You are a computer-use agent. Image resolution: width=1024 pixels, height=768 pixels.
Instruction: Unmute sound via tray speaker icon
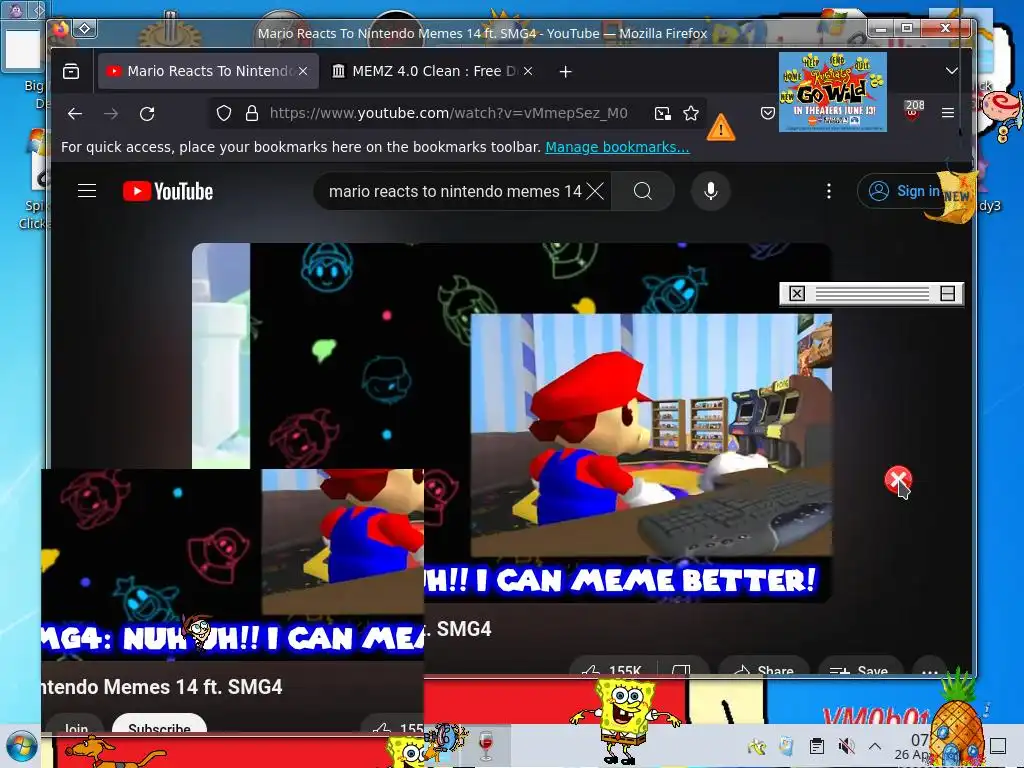(846, 746)
